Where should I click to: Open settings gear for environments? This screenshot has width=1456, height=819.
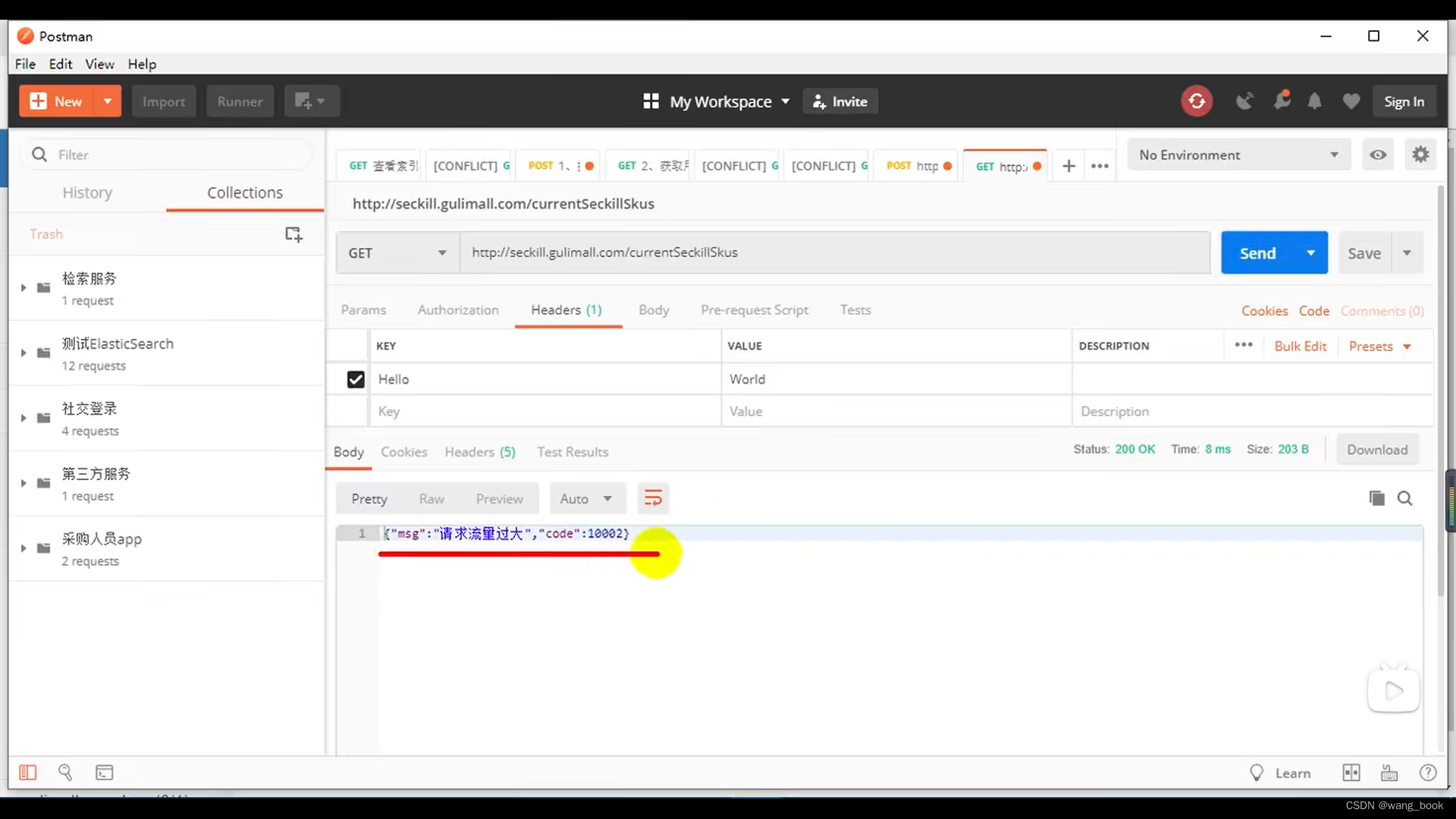pyautogui.click(x=1420, y=155)
